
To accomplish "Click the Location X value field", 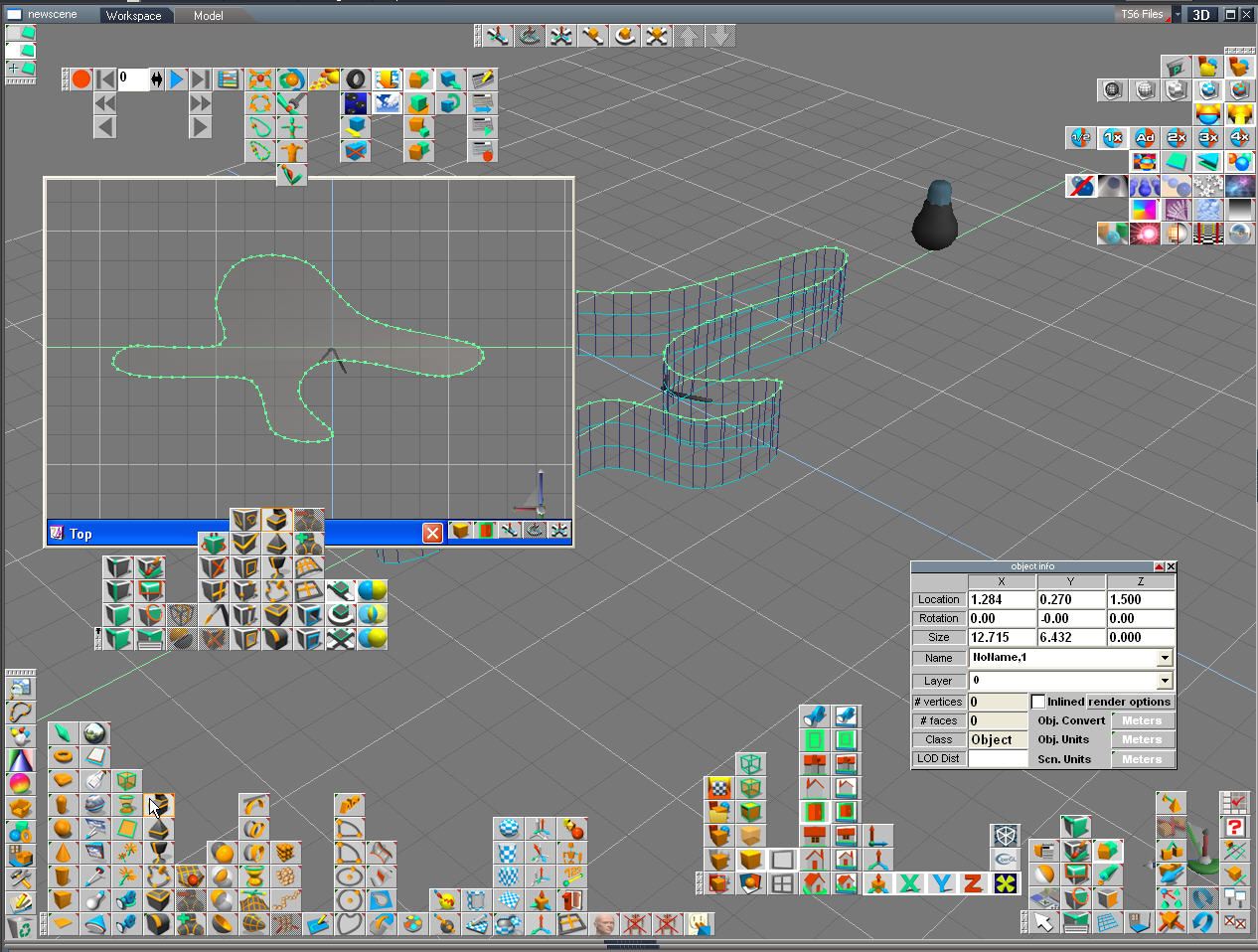I will point(1001,600).
